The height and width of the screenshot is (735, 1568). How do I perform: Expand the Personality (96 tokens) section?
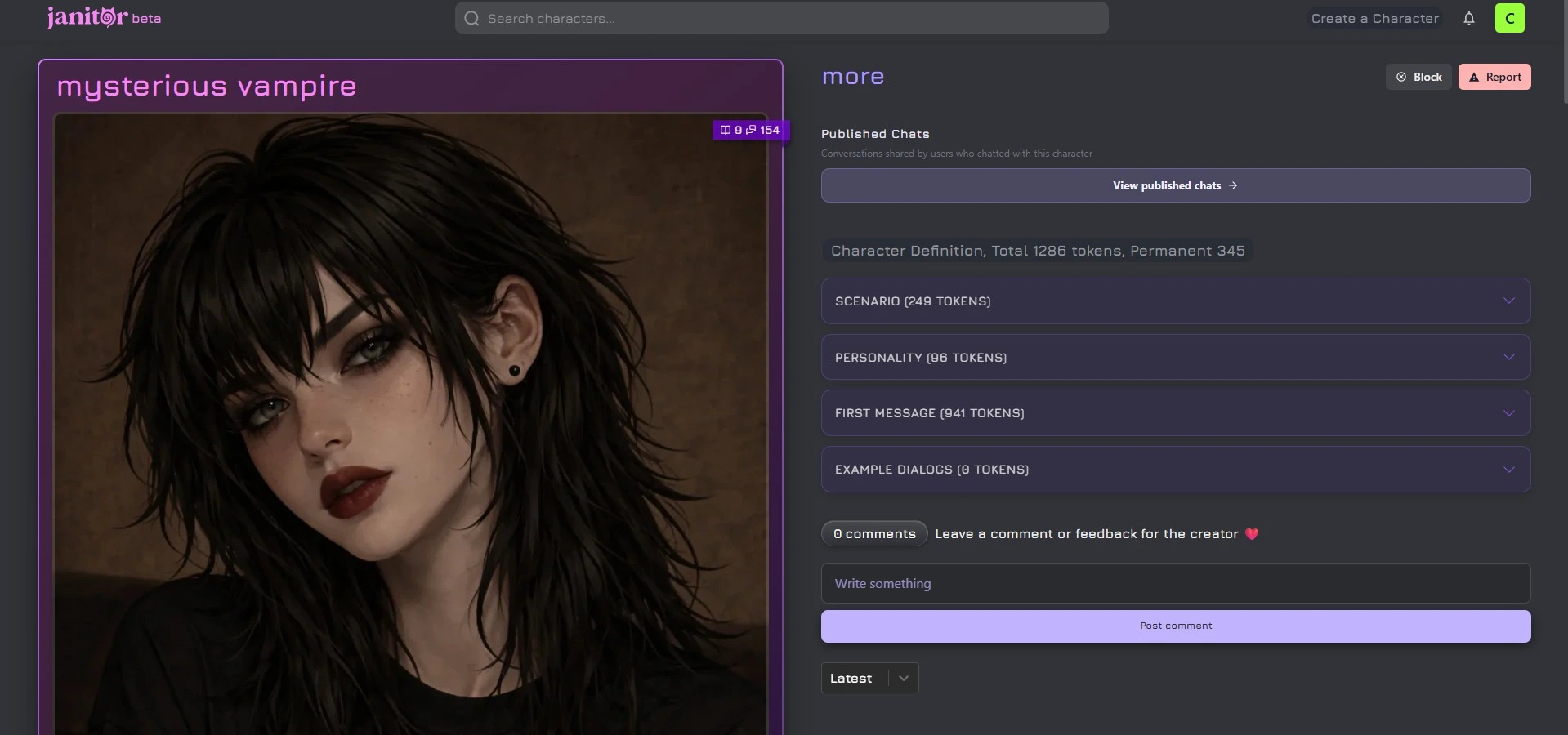coord(1175,357)
